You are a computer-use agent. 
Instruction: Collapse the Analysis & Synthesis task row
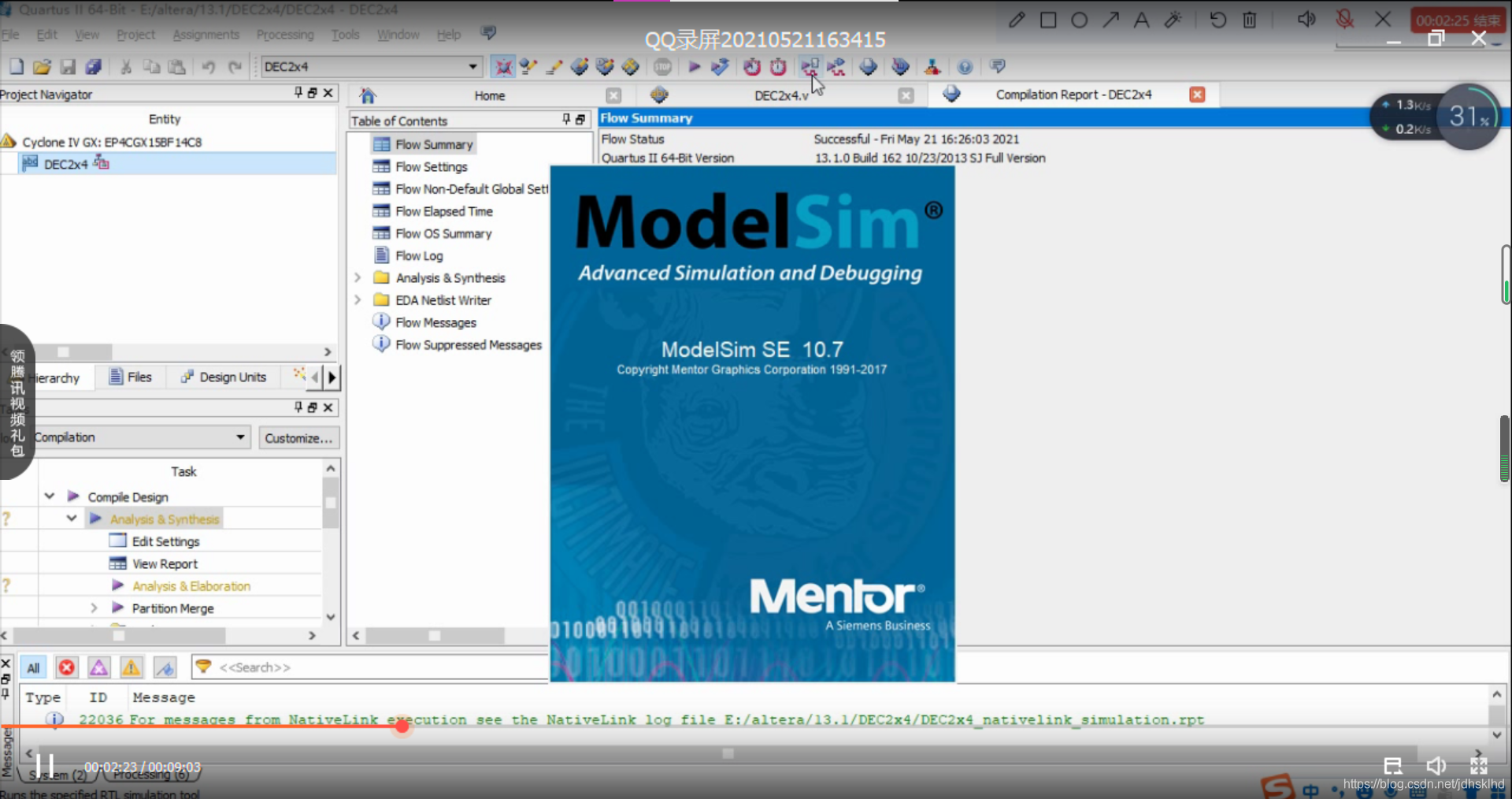(72, 518)
